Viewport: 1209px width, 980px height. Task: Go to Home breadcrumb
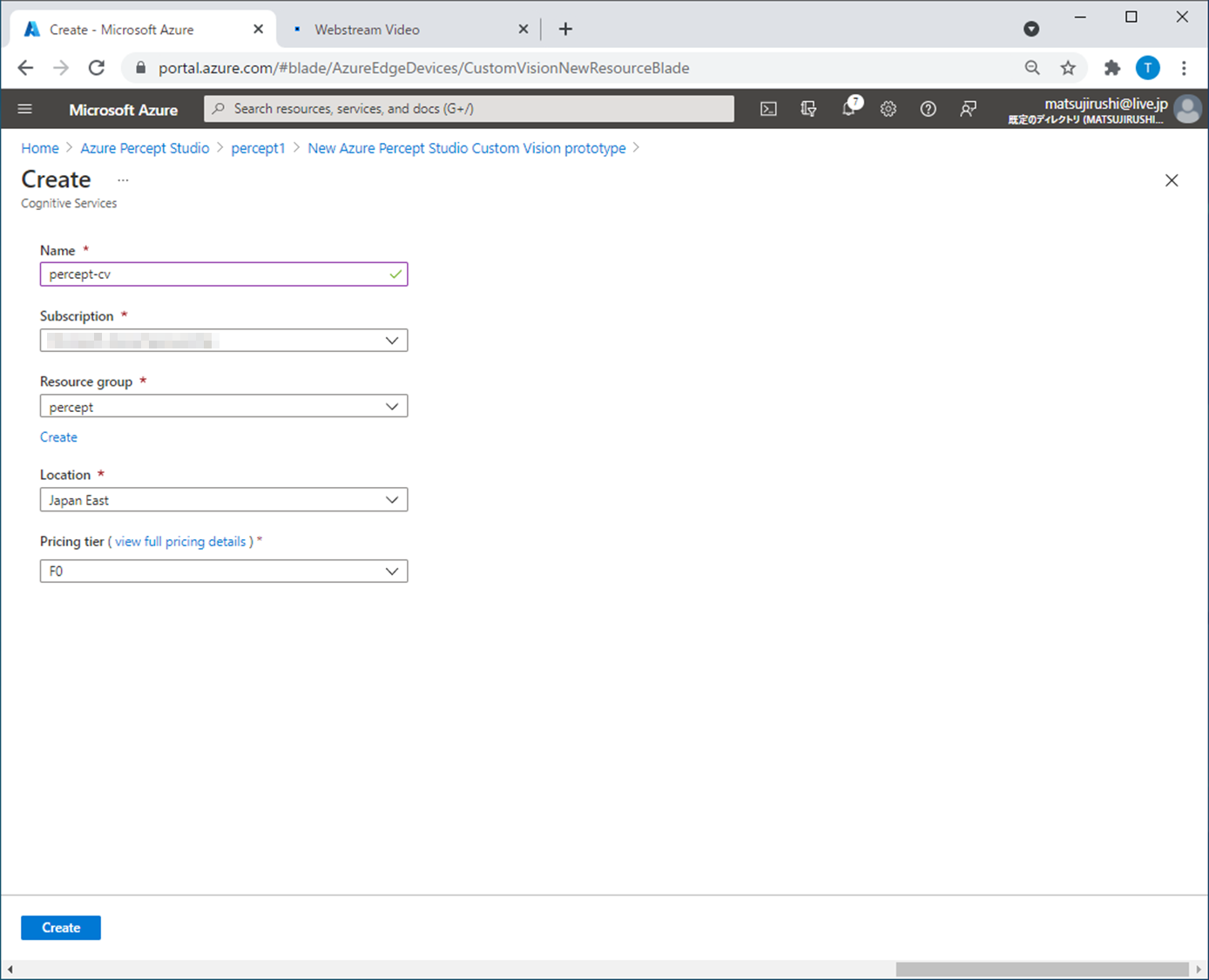(40, 148)
